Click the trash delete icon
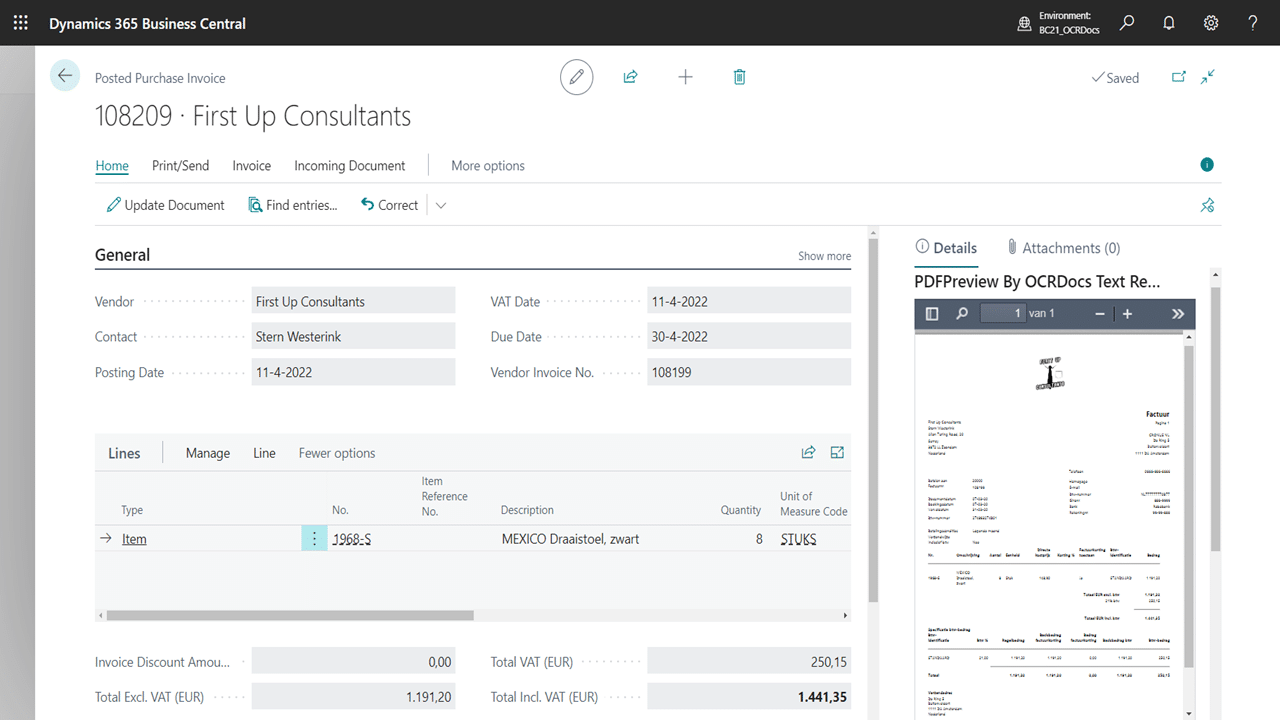Image resolution: width=1280 pixels, height=720 pixels. 739,77
